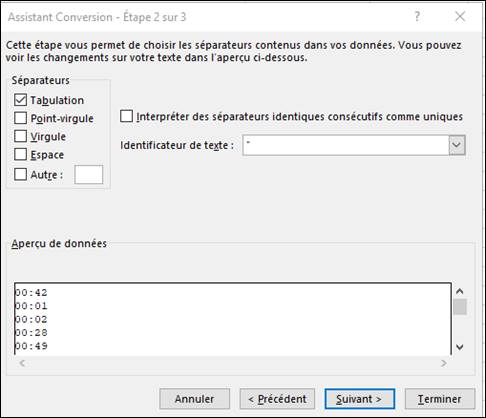Open the Identificateur de texte dropdown arrow
This screenshot has height=418, width=486.
457,145
